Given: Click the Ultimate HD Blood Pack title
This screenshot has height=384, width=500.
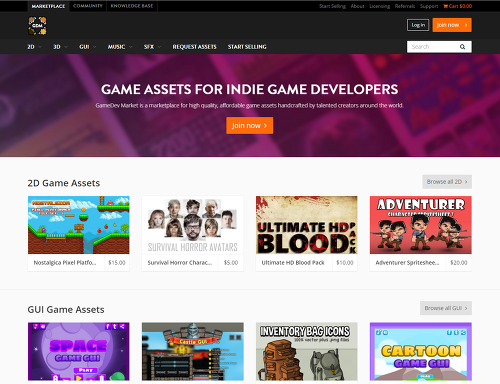Looking at the screenshot, I should (x=293, y=263).
